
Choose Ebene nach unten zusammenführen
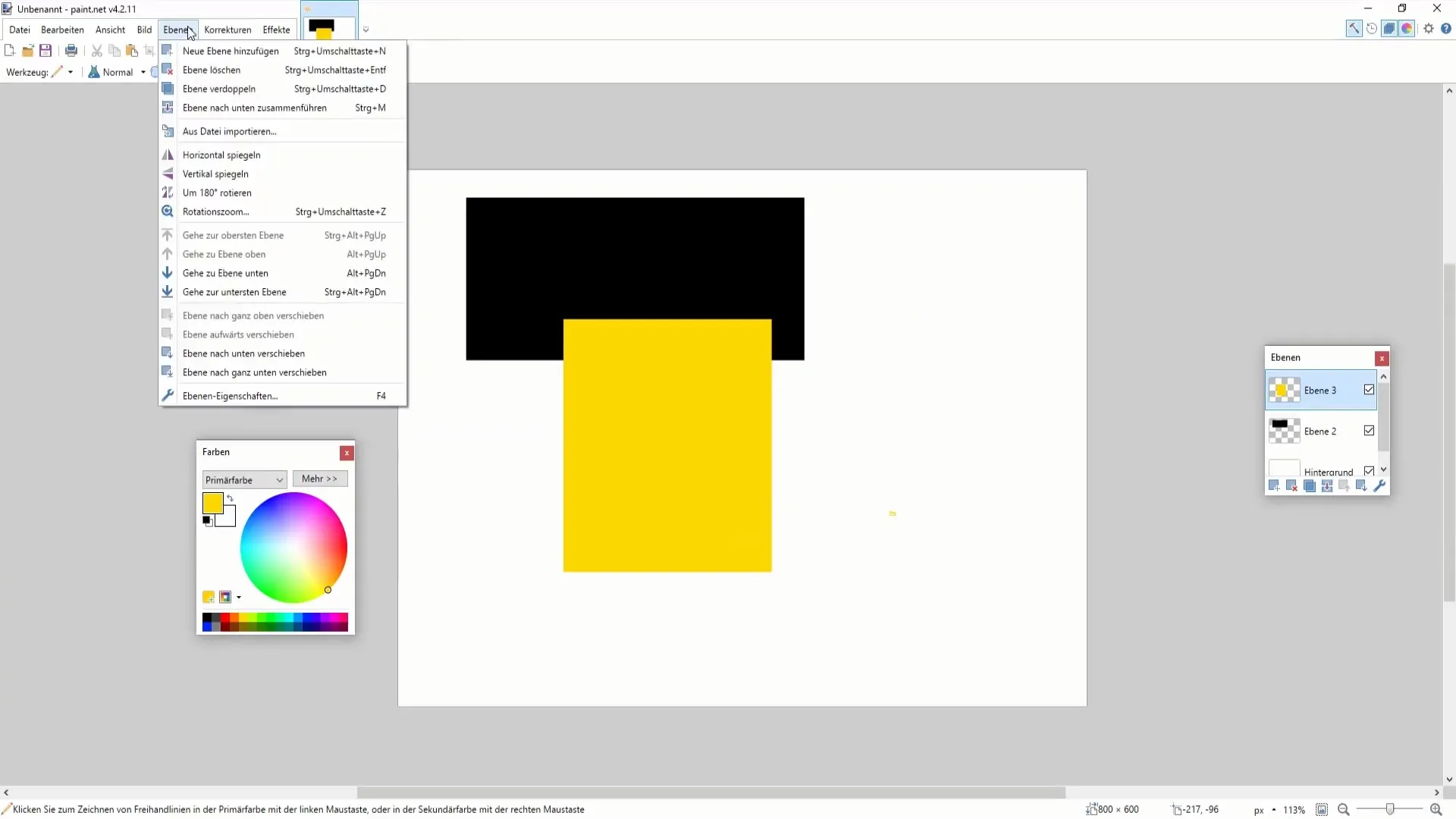[x=283, y=108]
